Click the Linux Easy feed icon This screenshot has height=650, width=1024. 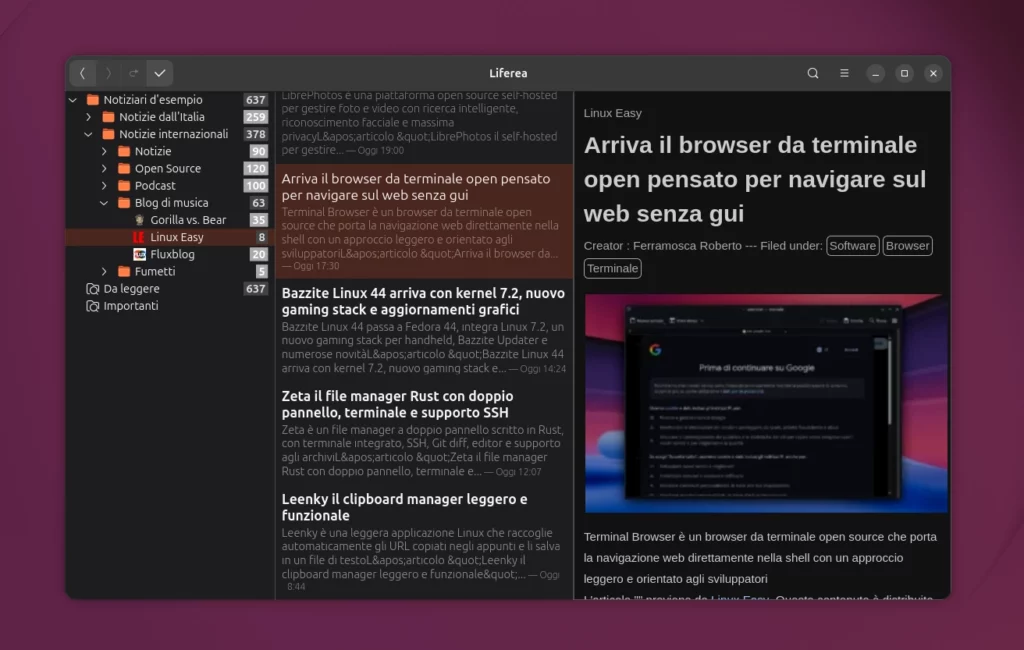(x=139, y=237)
